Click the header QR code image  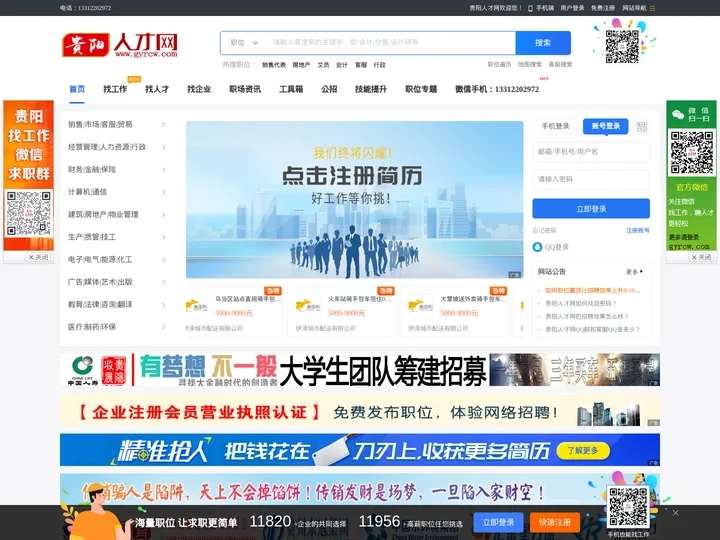[x=622, y=46]
